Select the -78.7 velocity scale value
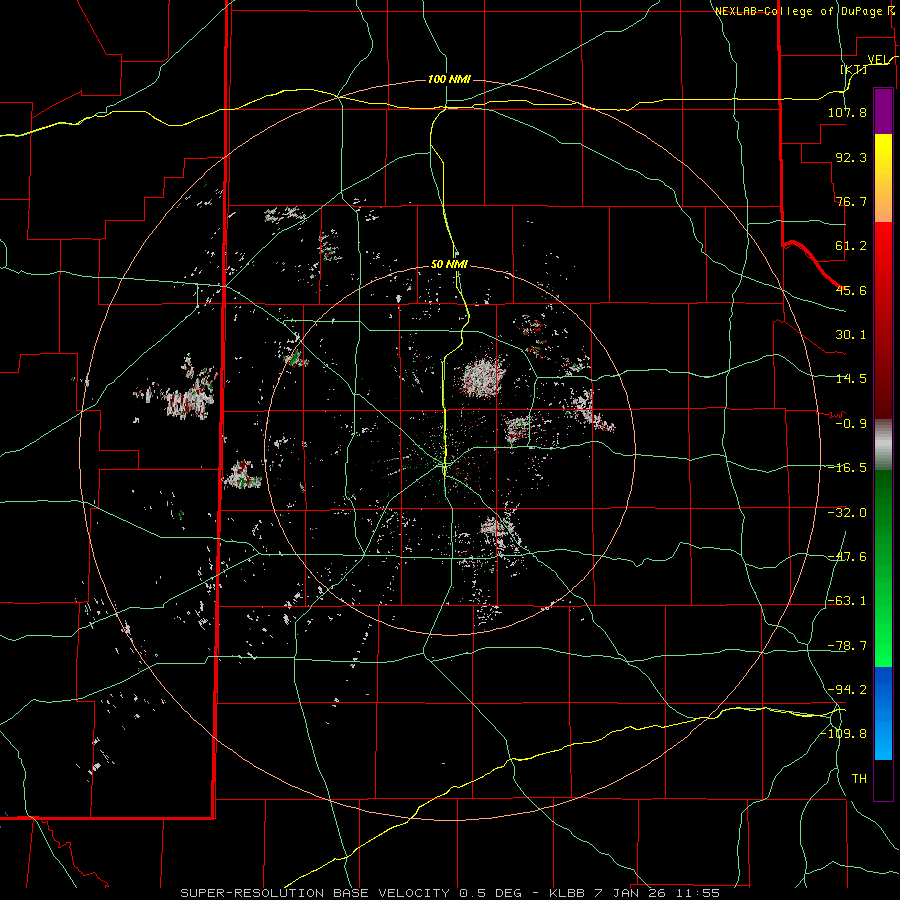The width and height of the screenshot is (900, 900). 847,646
